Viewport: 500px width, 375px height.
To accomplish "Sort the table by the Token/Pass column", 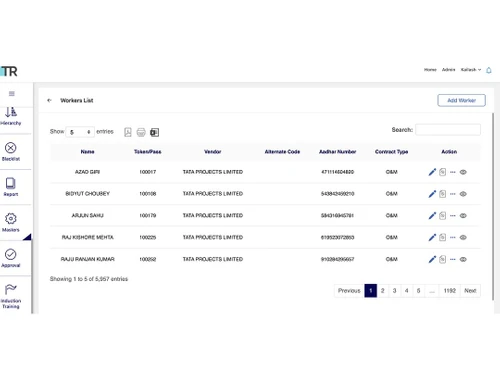I will [x=147, y=152].
